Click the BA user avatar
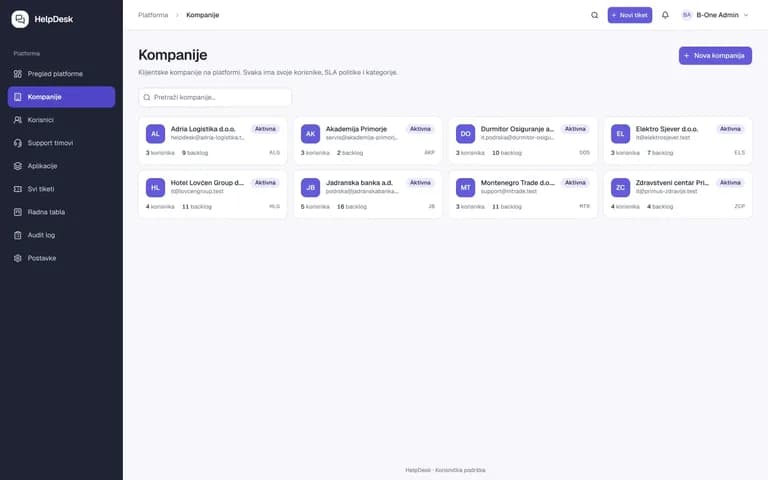The image size is (768, 480). pos(687,15)
